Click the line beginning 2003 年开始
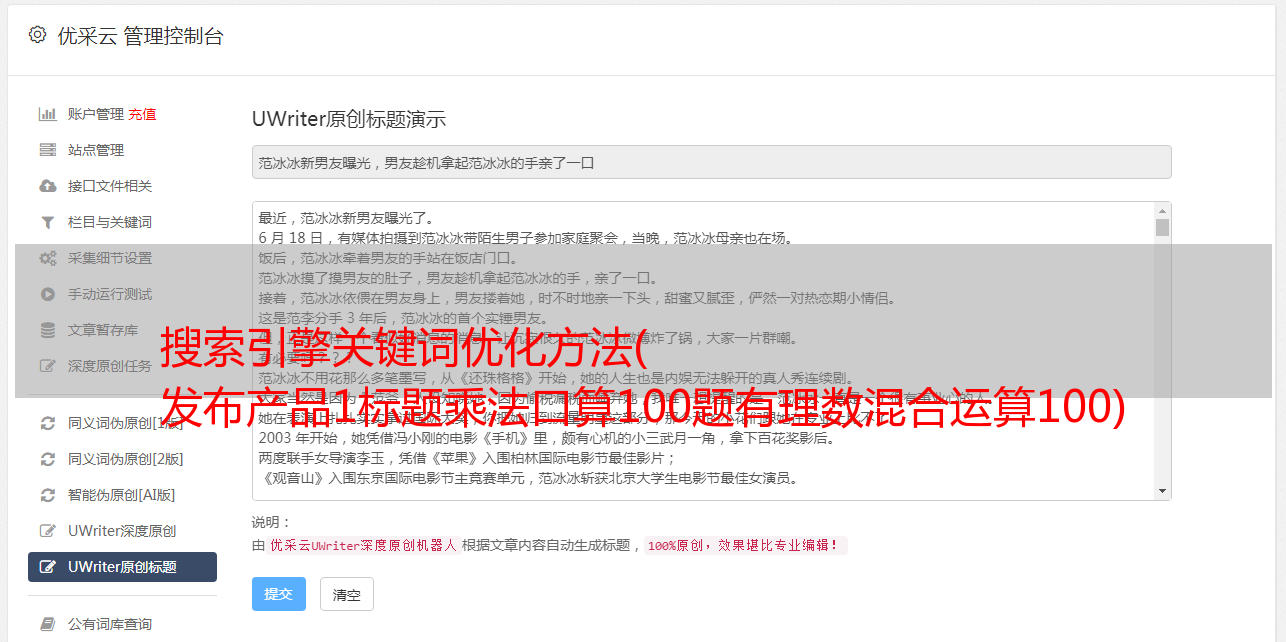 [547, 438]
